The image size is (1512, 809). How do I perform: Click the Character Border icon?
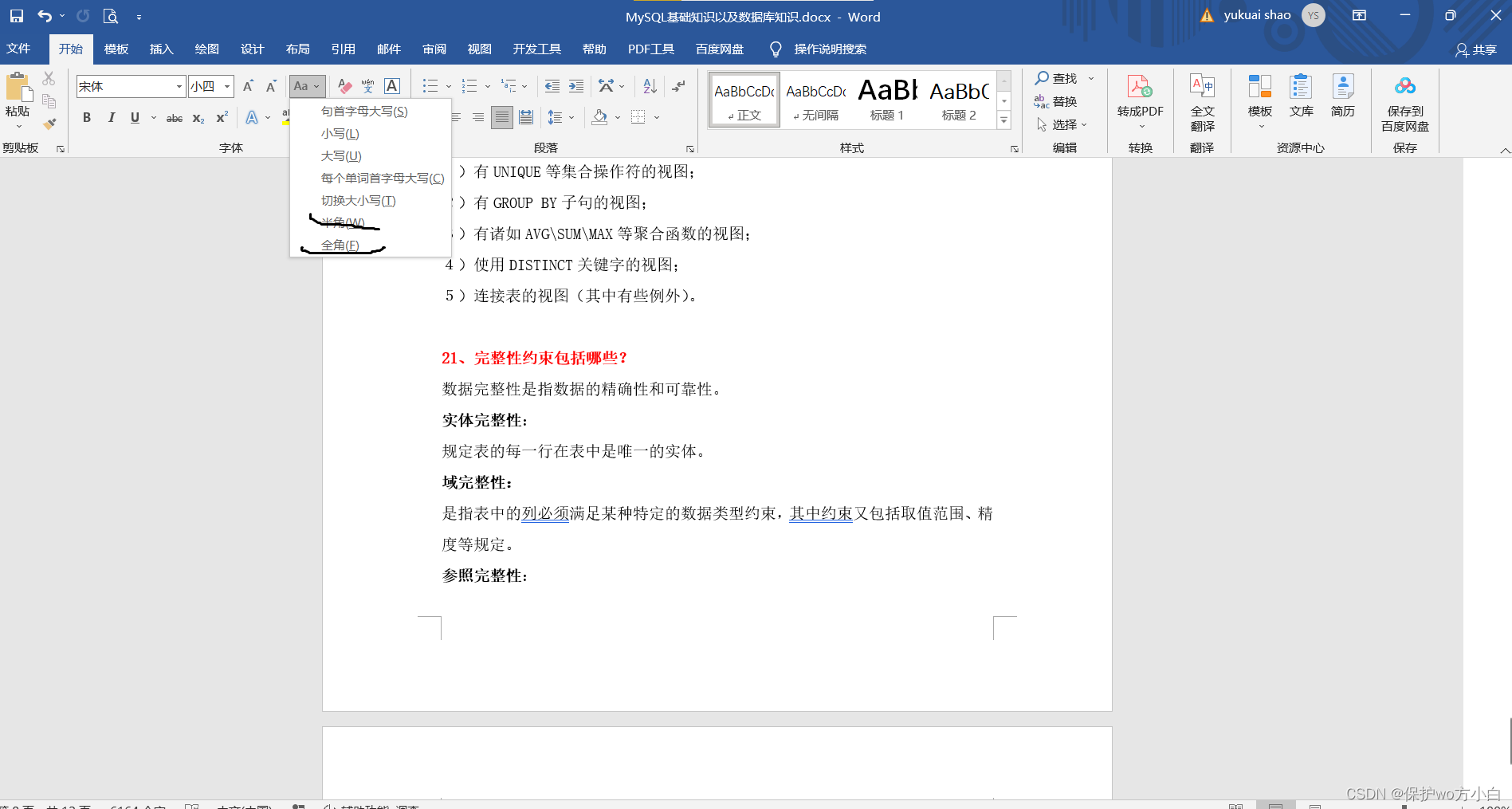[x=392, y=86]
